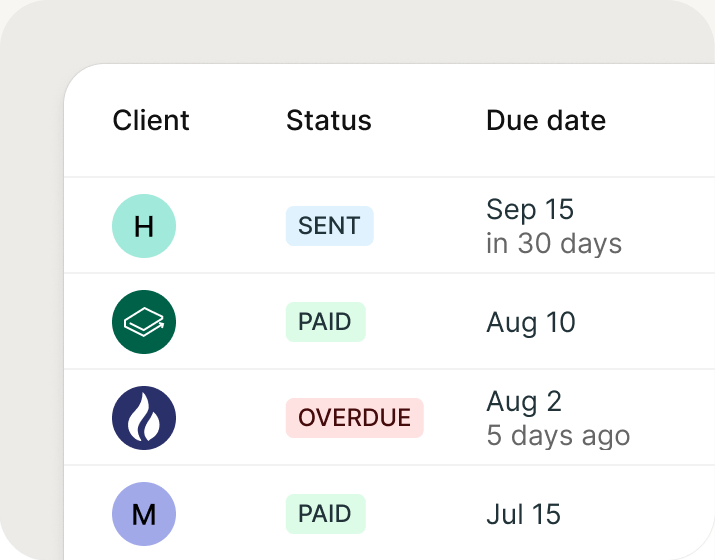Open the sent invoice row for client H
715x560 pixels.
coord(389,226)
